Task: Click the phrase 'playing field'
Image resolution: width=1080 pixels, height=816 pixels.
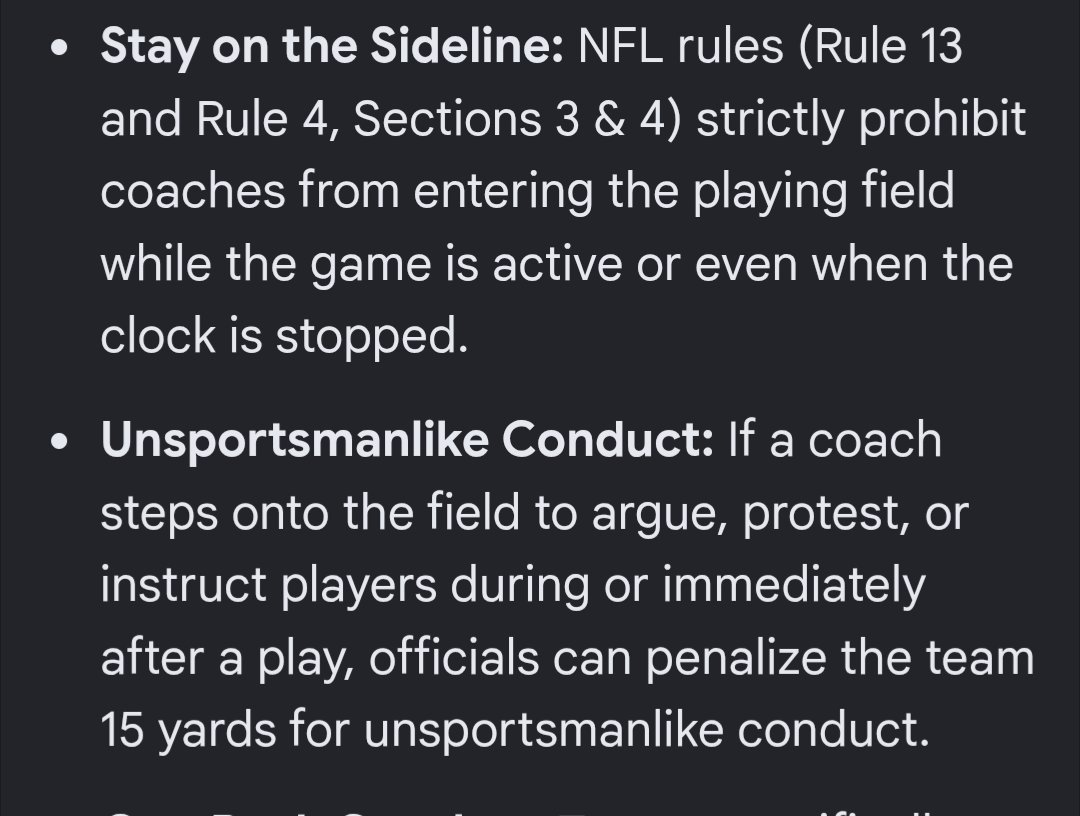Action: coord(823,193)
